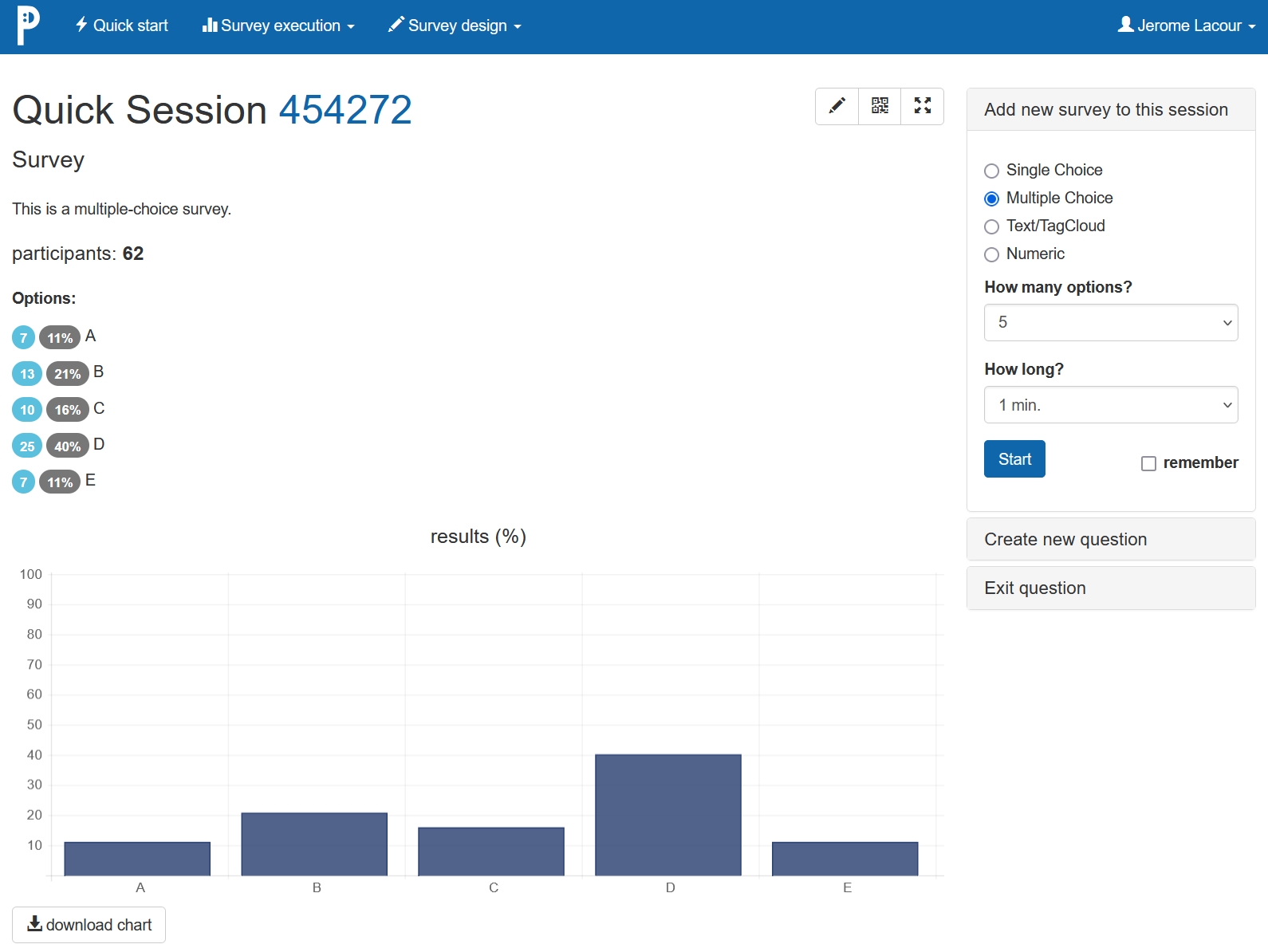Show the session QR code
The image size is (1268, 952).
click(x=880, y=106)
